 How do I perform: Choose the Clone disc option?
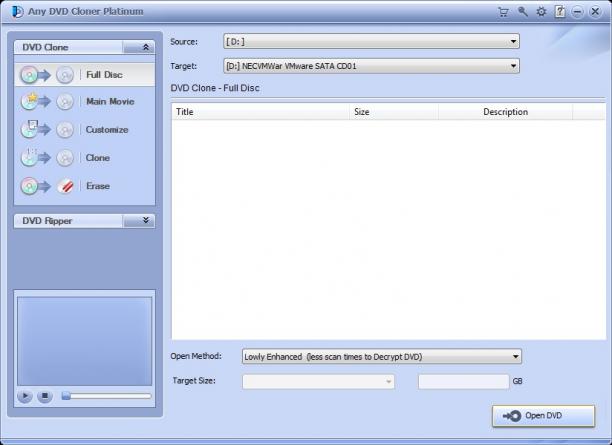85,158
